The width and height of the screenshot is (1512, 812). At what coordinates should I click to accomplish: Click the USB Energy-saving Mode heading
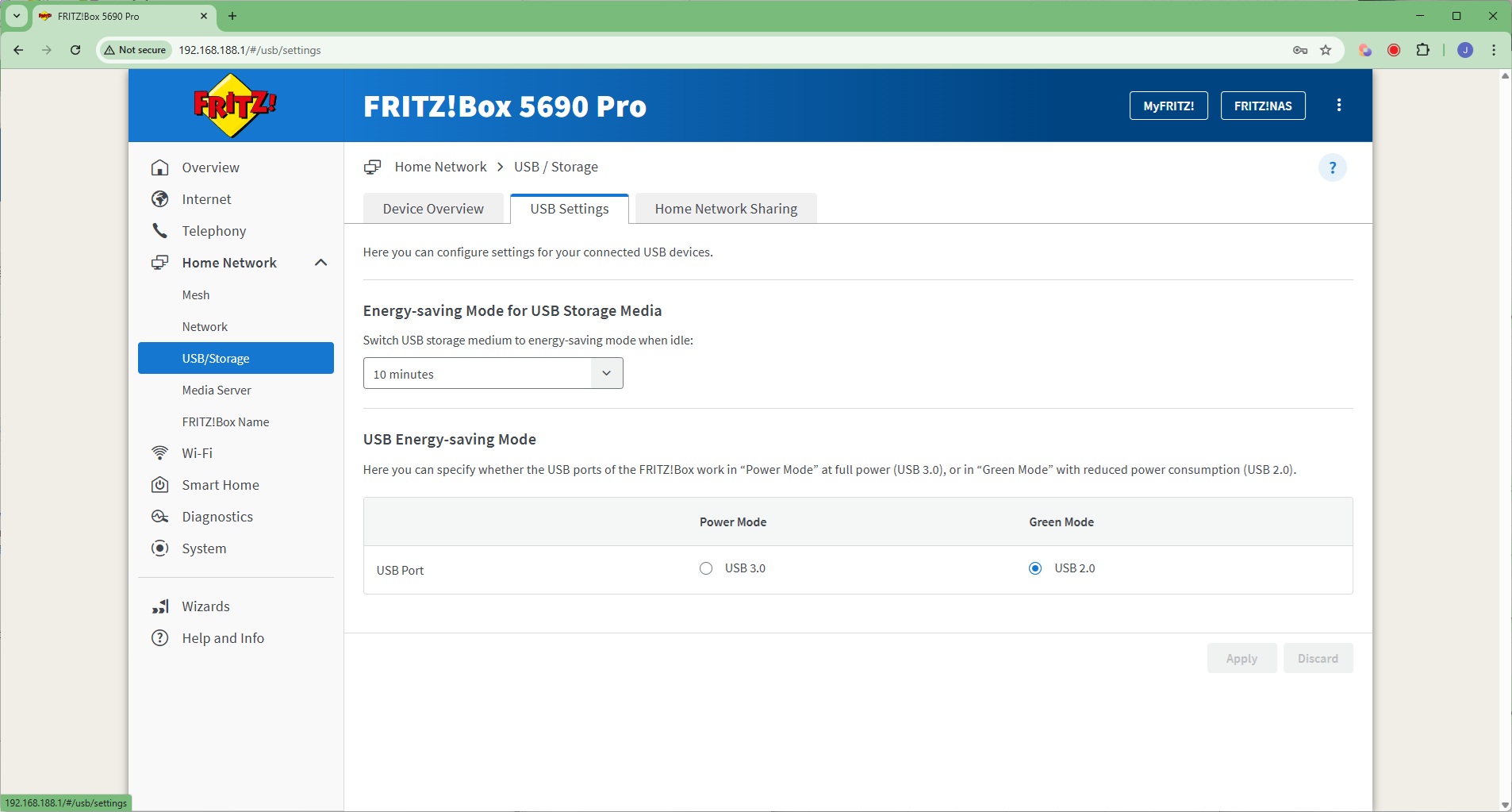coord(450,440)
